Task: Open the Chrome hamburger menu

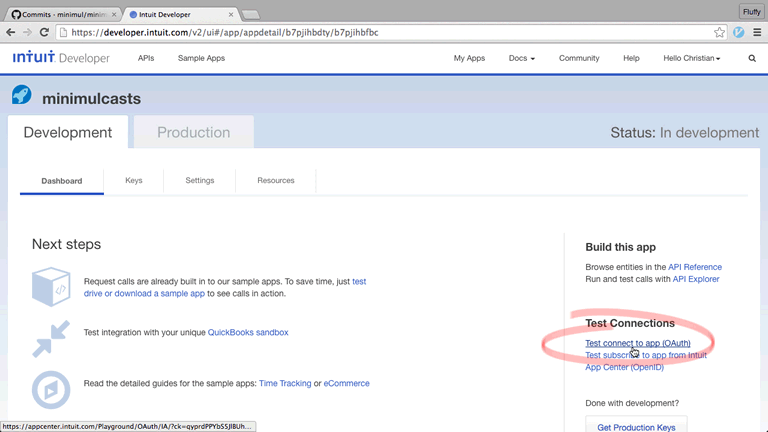Action: tap(757, 32)
